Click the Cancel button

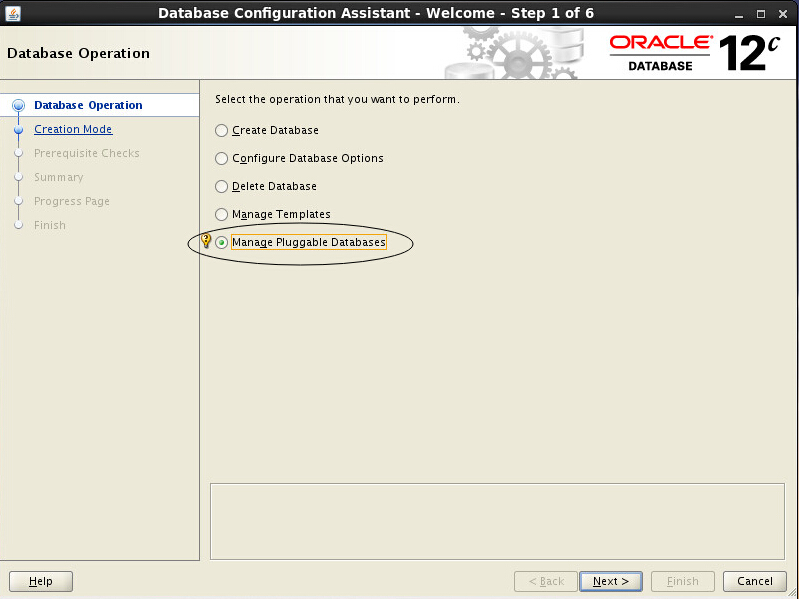pyautogui.click(x=755, y=581)
